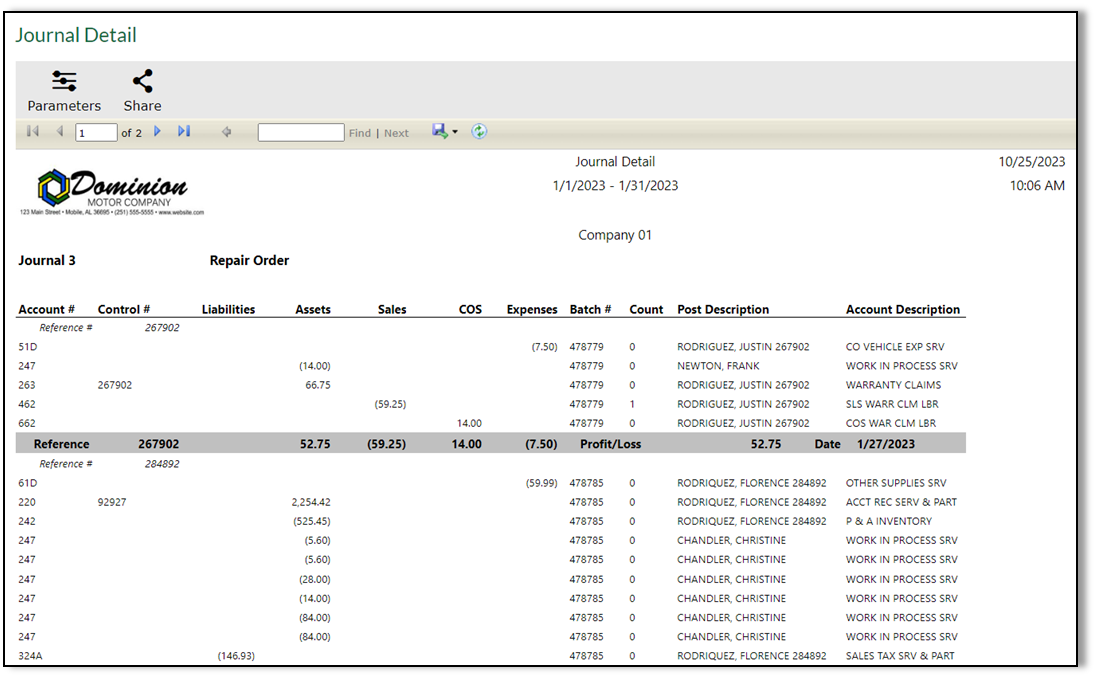Jump to the first page icon
This screenshot has width=1096, height=677.
coord(32,131)
